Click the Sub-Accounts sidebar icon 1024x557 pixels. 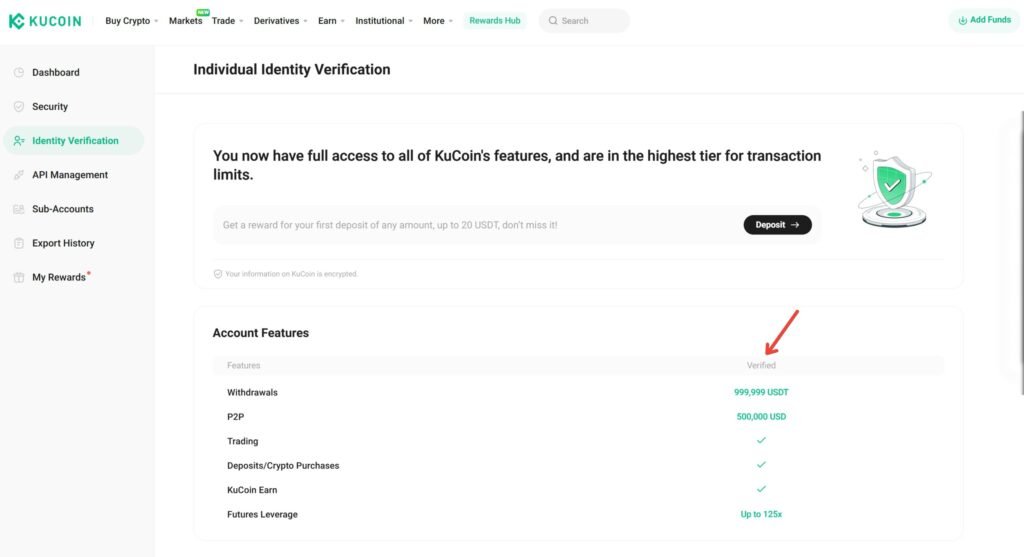tap(19, 209)
